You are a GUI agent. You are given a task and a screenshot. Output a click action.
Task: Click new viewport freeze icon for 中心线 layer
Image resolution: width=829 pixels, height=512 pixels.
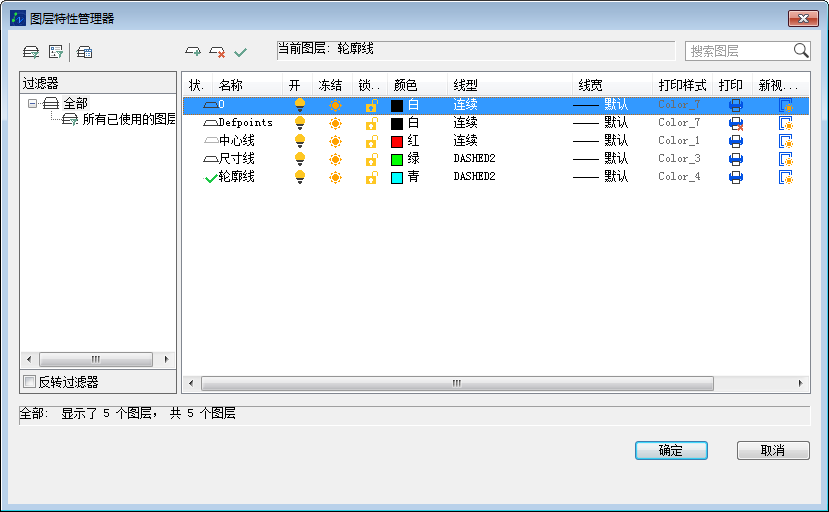786,141
